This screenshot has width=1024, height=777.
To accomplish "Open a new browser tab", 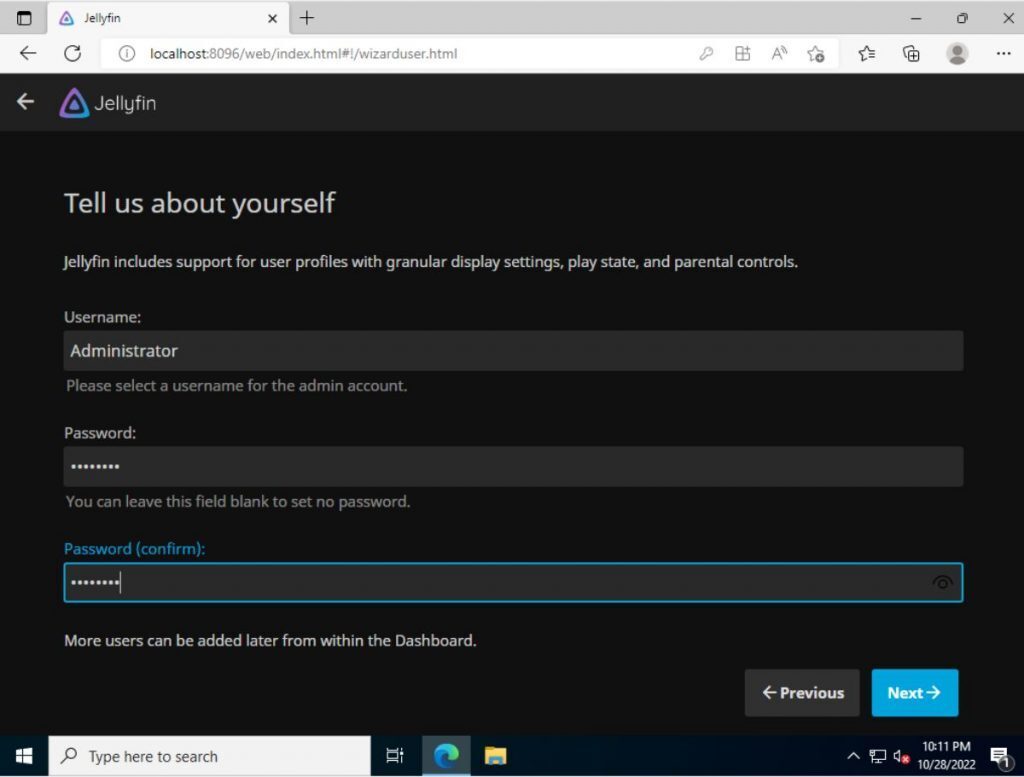I will tap(306, 17).
